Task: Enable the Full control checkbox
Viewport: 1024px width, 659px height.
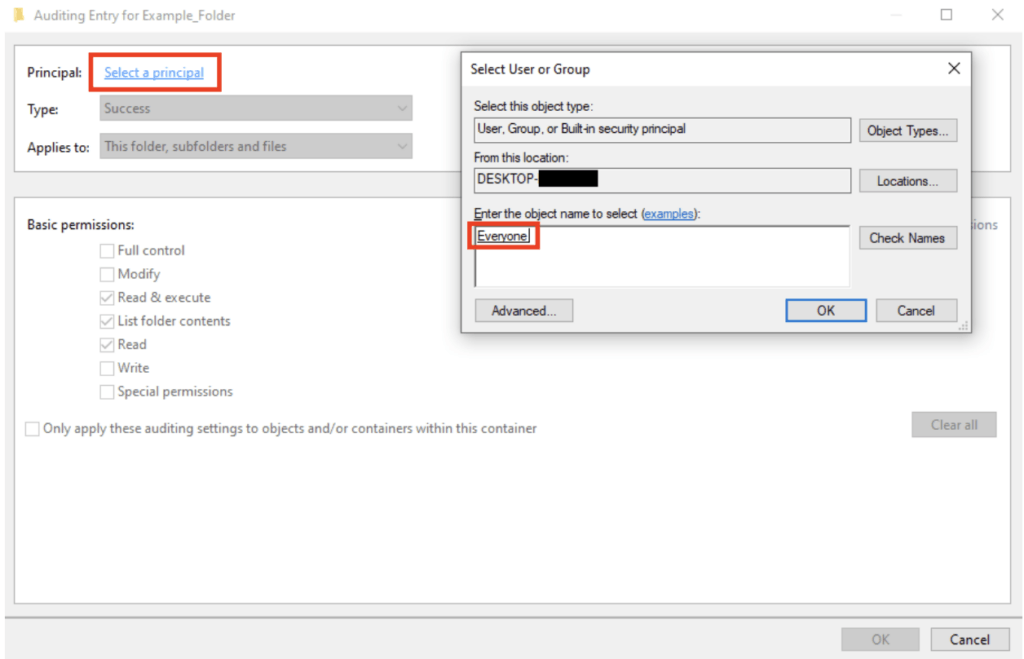Action: click(x=106, y=250)
